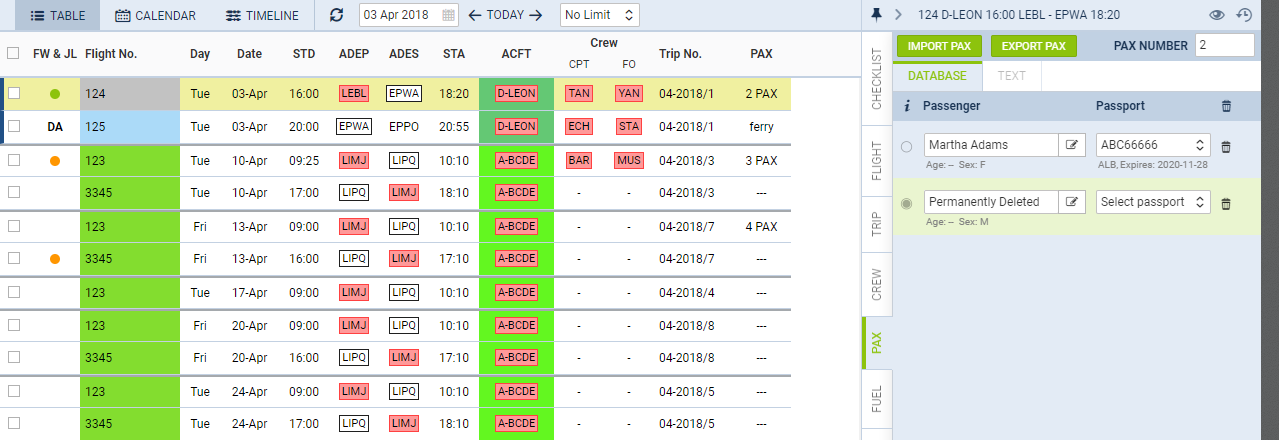
Task: Open the FLIGHT side tab
Action: coord(876,159)
